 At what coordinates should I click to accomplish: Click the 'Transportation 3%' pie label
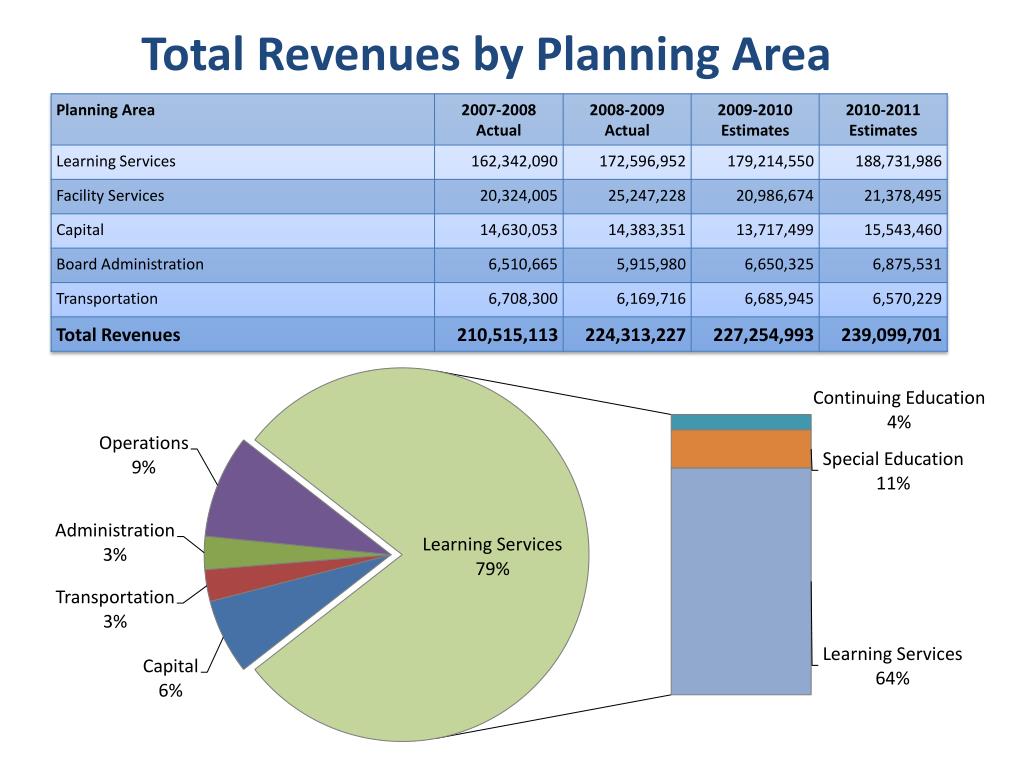(115, 609)
